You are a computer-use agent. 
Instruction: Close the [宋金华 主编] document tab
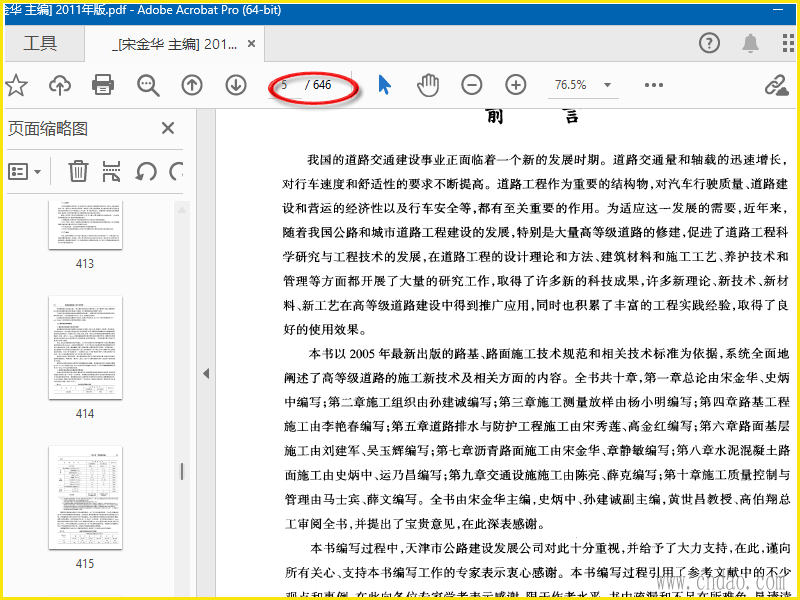pyautogui.click(x=252, y=44)
